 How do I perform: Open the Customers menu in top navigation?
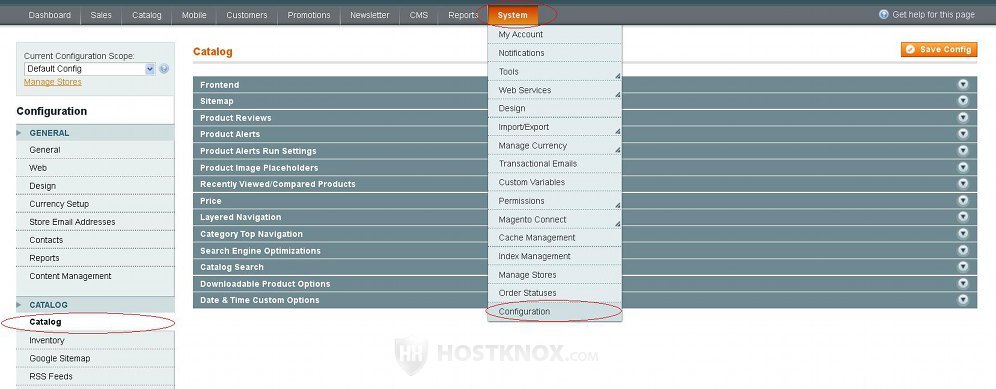coord(246,15)
